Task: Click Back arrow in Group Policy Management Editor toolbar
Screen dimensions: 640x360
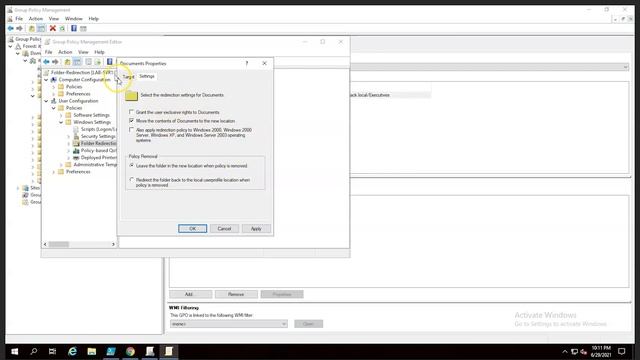Action: [x=46, y=62]
